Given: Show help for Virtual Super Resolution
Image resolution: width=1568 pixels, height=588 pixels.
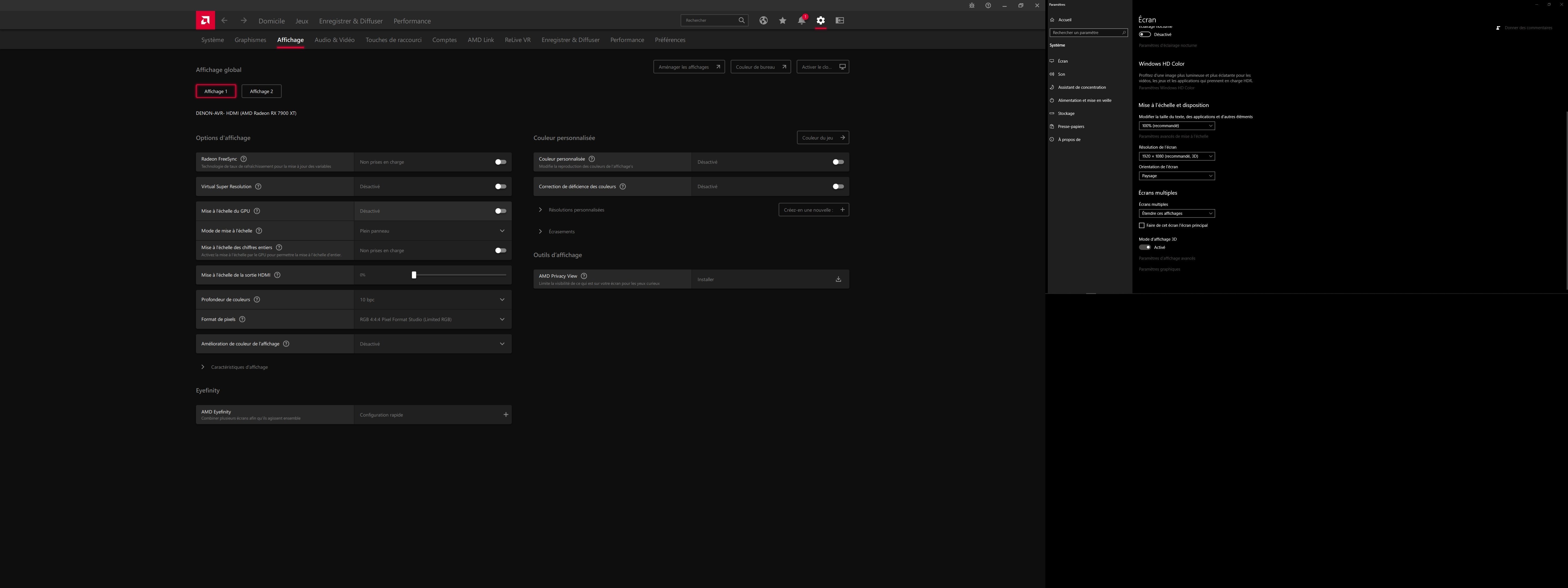Looking at the screenshot, I should [258, 186].
